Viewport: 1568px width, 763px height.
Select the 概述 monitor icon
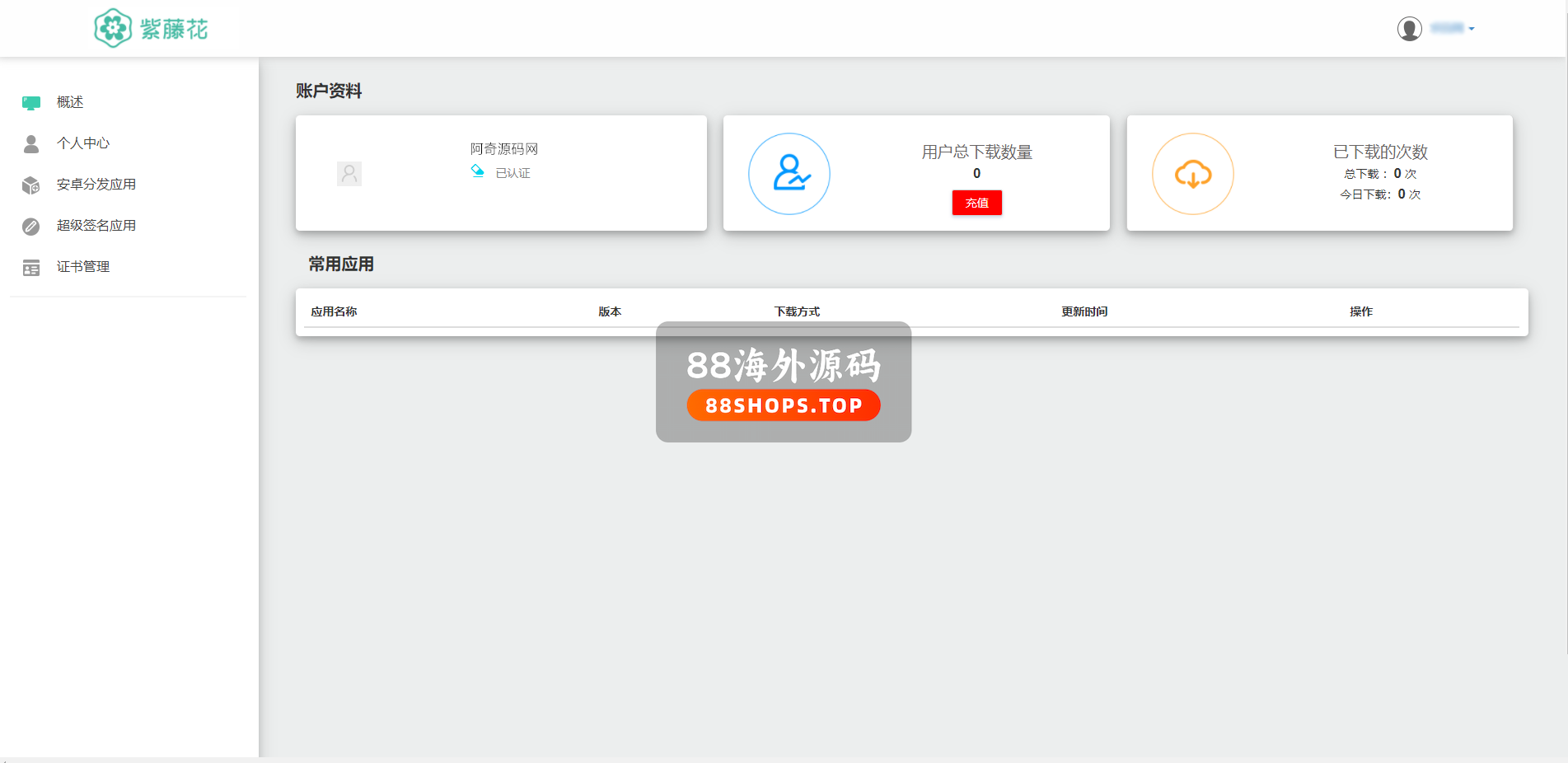click(31, 103)
